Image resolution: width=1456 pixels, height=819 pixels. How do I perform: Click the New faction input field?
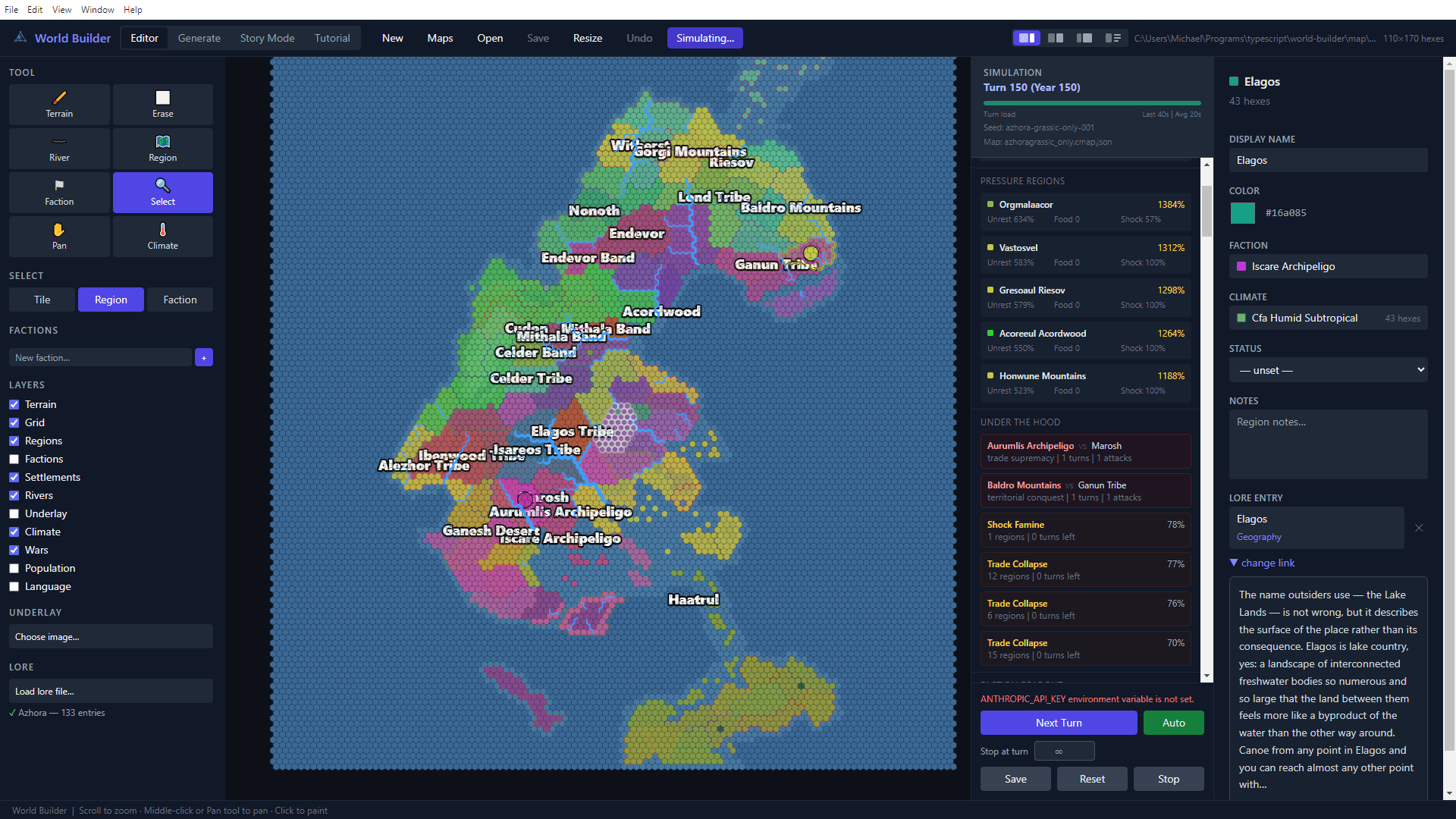pos(100,357)
